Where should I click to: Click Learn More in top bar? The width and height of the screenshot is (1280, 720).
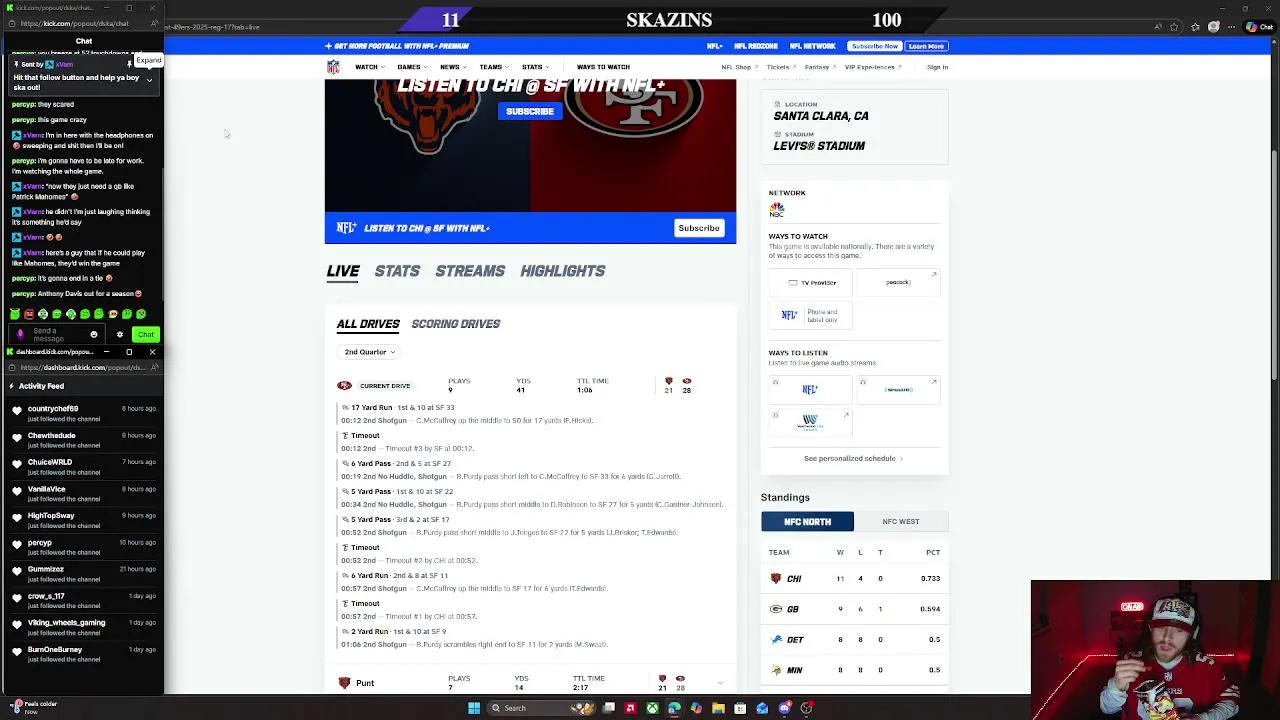click(926, 46)
